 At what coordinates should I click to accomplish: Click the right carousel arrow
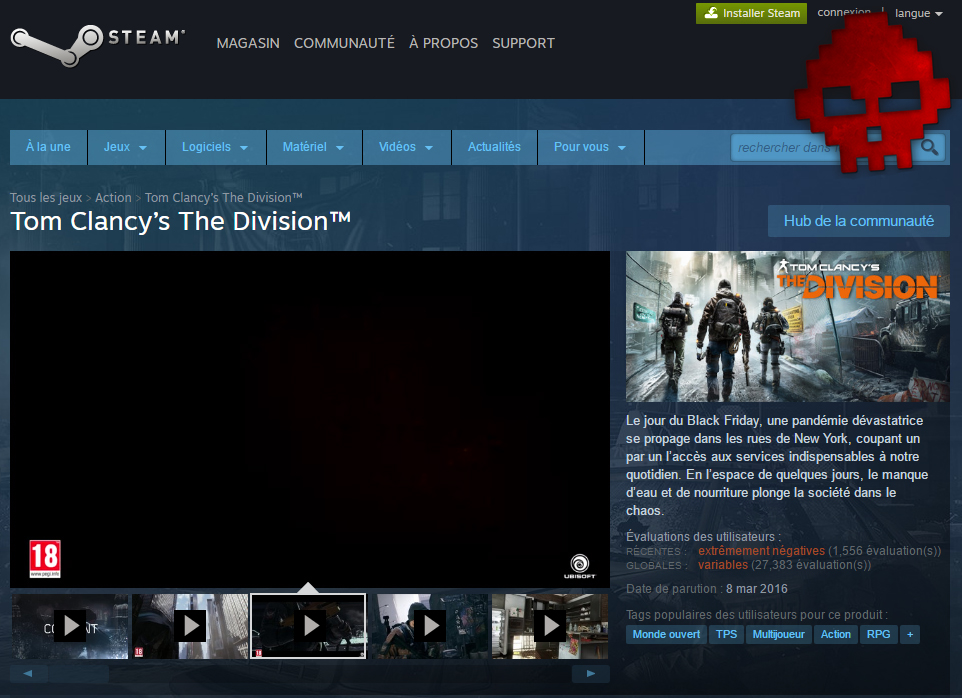(x=591, y=674)
